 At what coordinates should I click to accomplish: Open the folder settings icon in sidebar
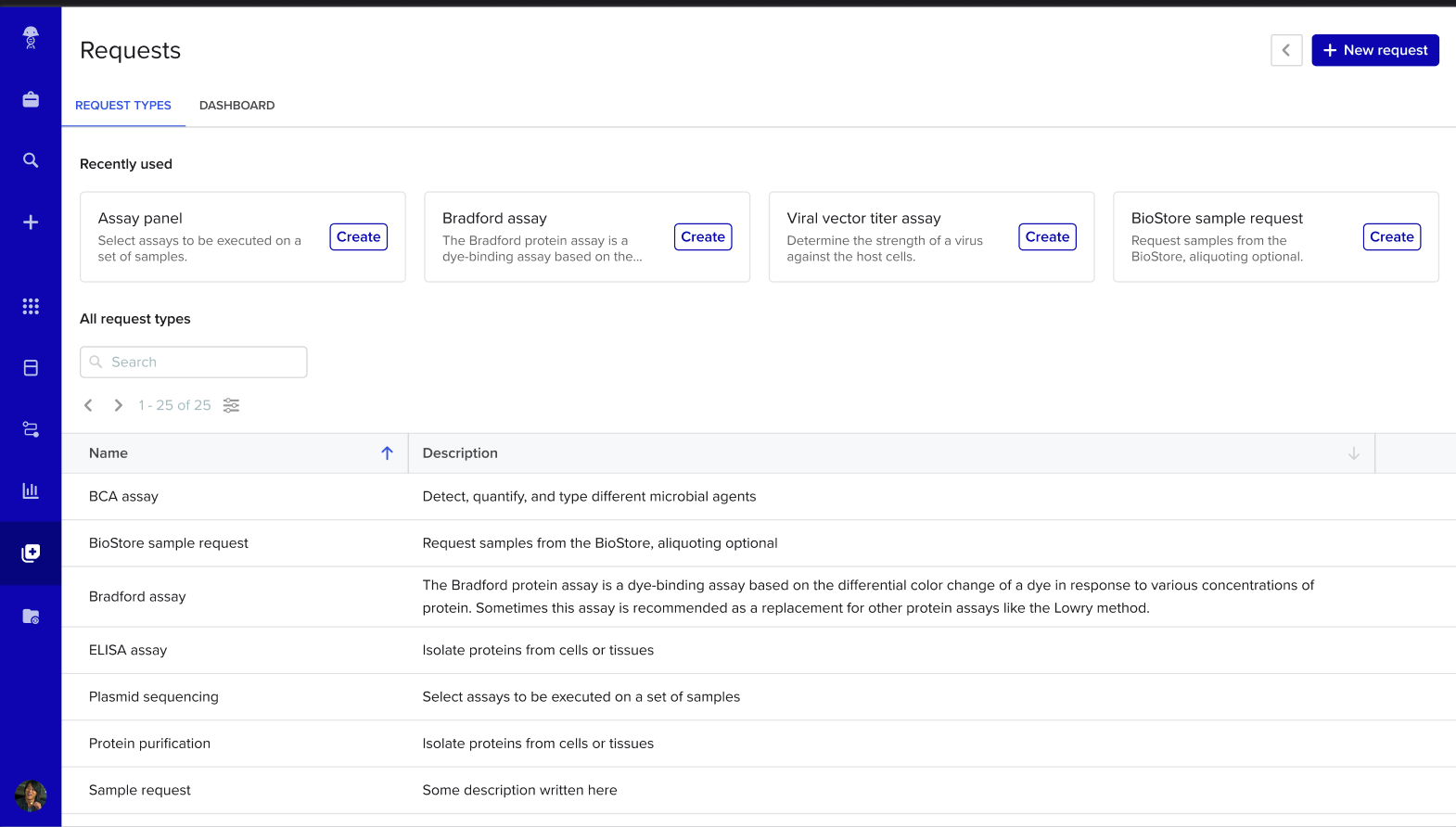point(31,616)
